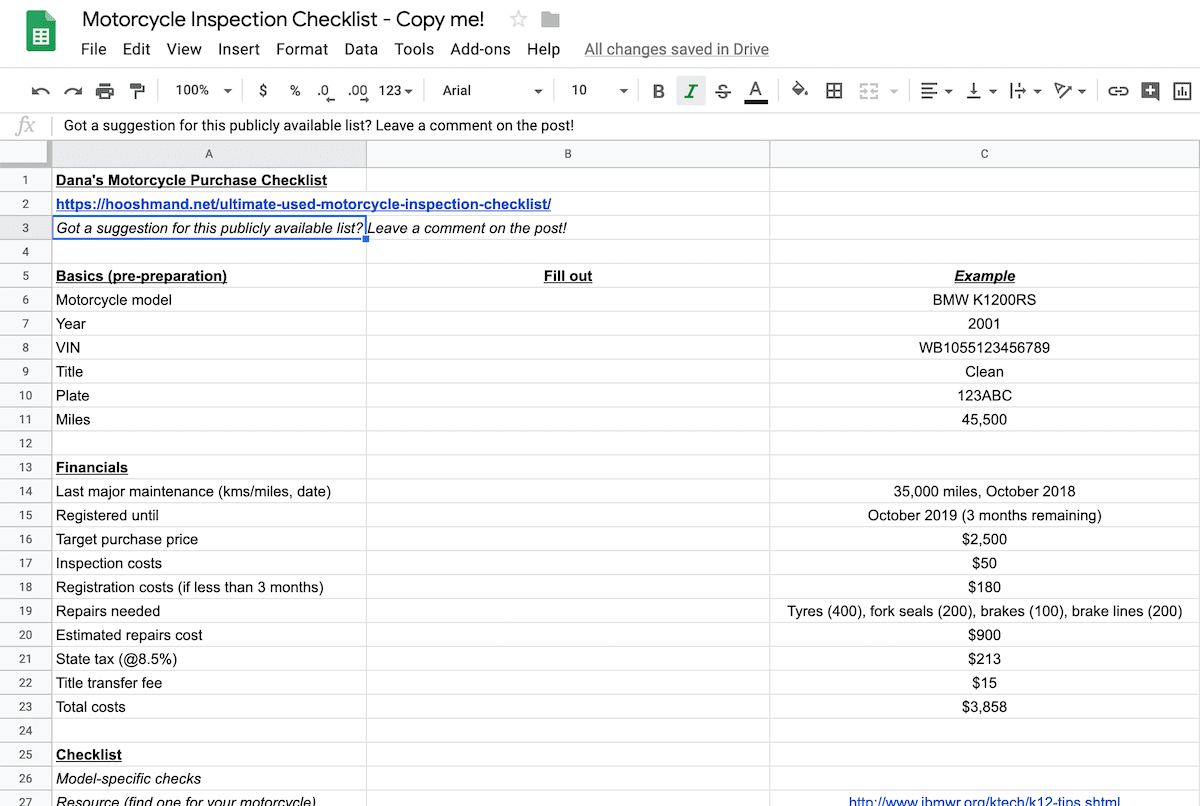The width and height of the screenshot is (1200, 806).
Task: Open the Tools menu
Action: (x=414, y=49)
